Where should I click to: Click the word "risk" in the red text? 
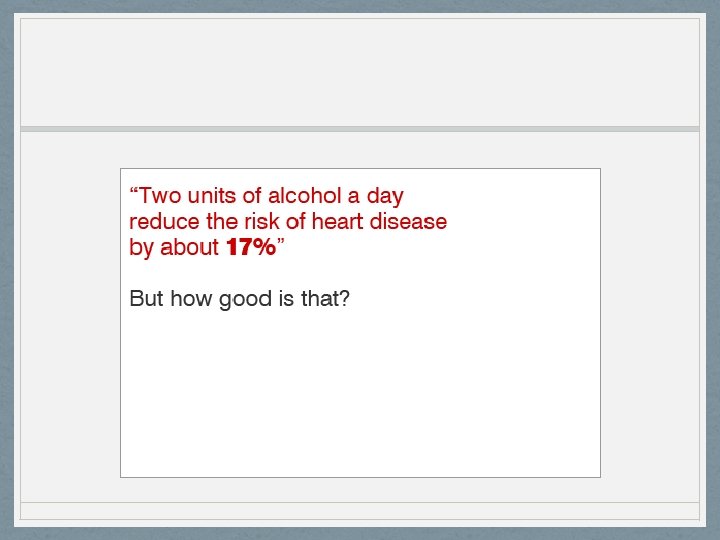coord(260,221)
